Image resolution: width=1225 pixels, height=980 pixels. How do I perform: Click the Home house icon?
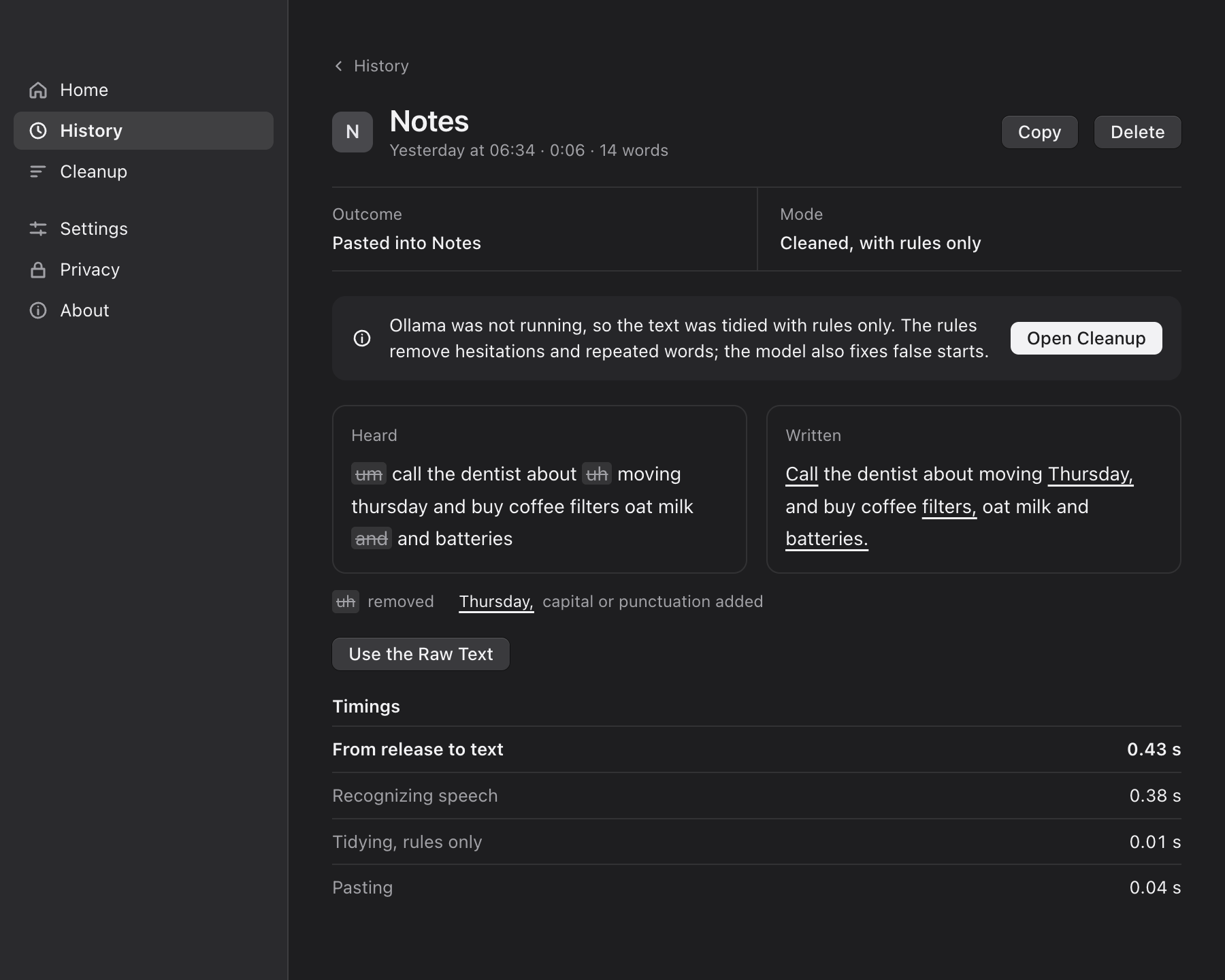click(38, 90)
